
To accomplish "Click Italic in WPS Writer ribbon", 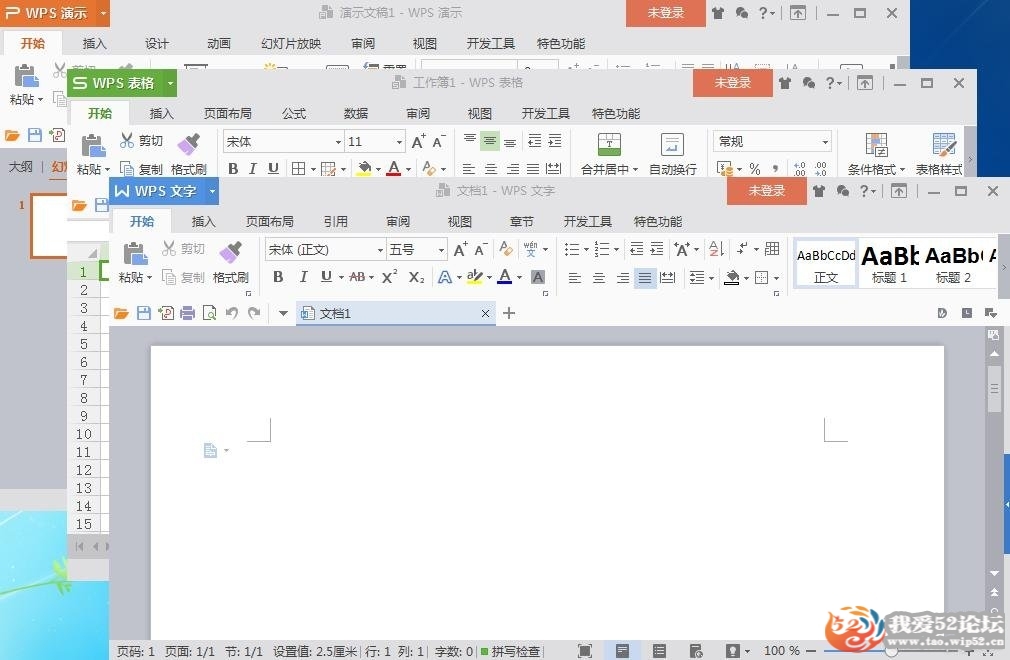I will (303, 277).
